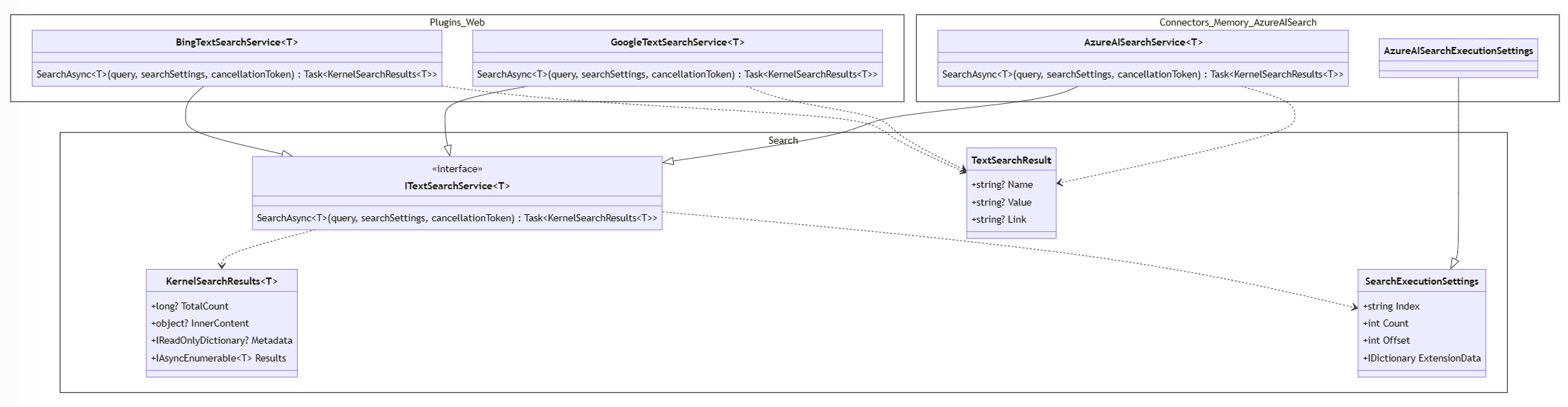Viewport: 1568px width, 407px height.
Task: Select the Search namespace label
Action: tap(783, 140)
